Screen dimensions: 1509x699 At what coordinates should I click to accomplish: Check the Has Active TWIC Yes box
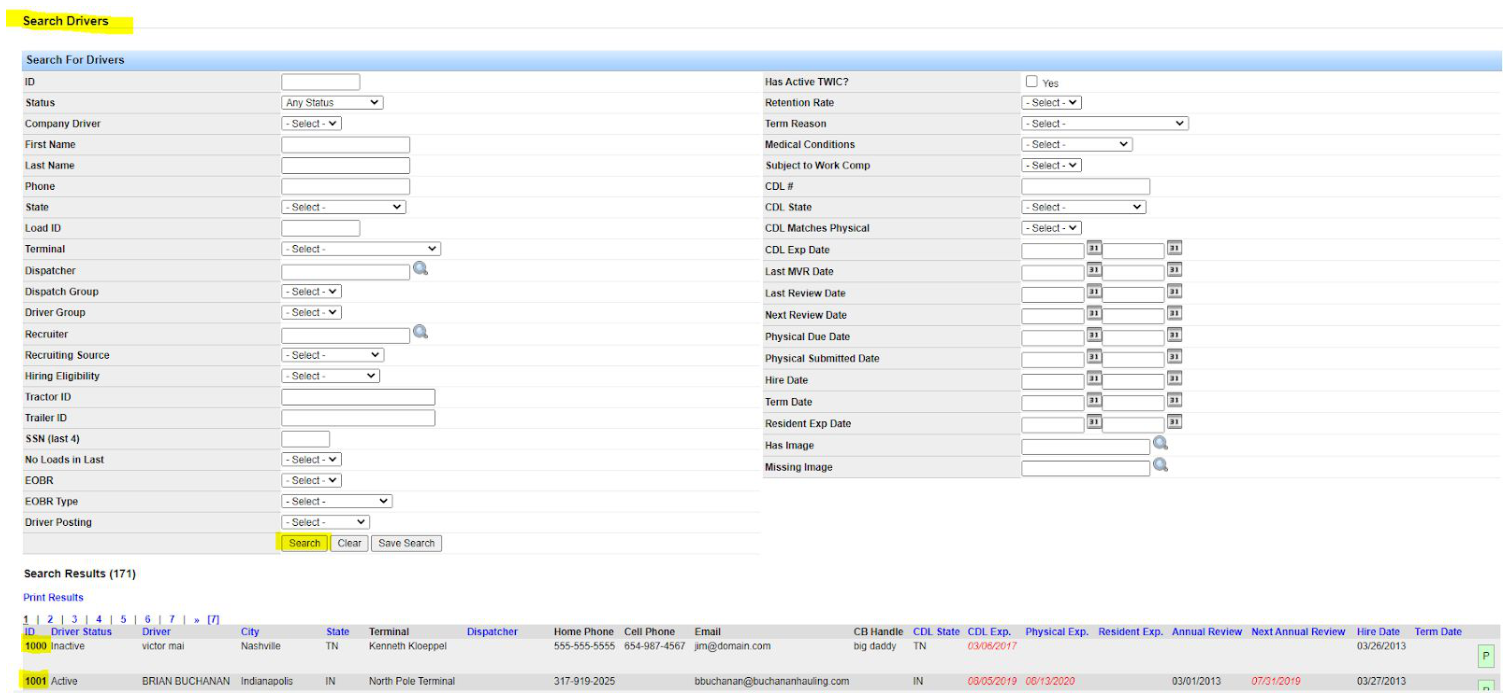(x=1031, y=81)
